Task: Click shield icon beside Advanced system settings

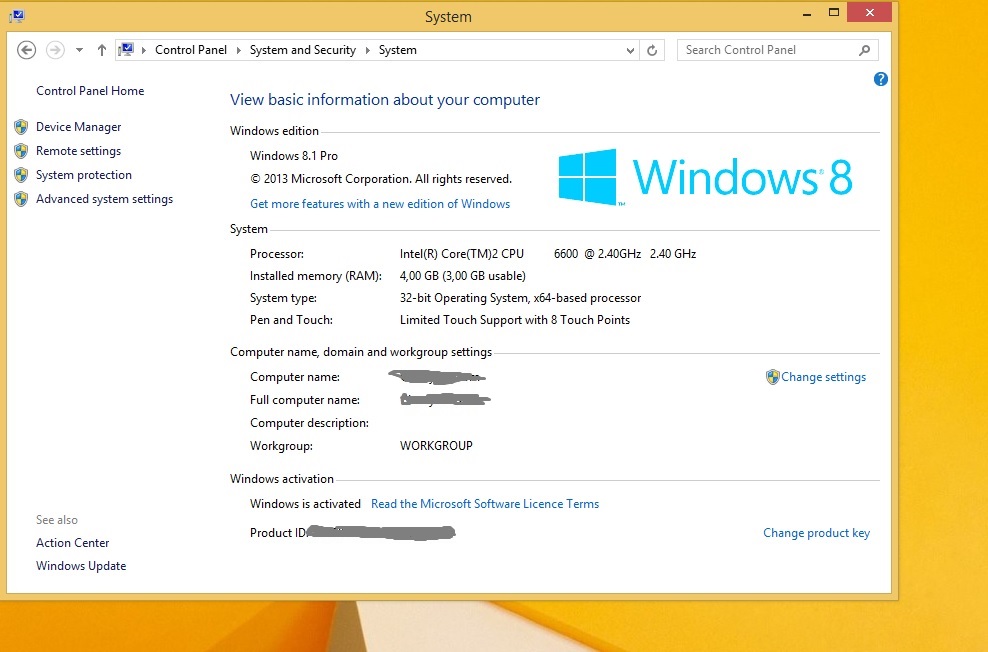Action: click(x=21, y=199)
